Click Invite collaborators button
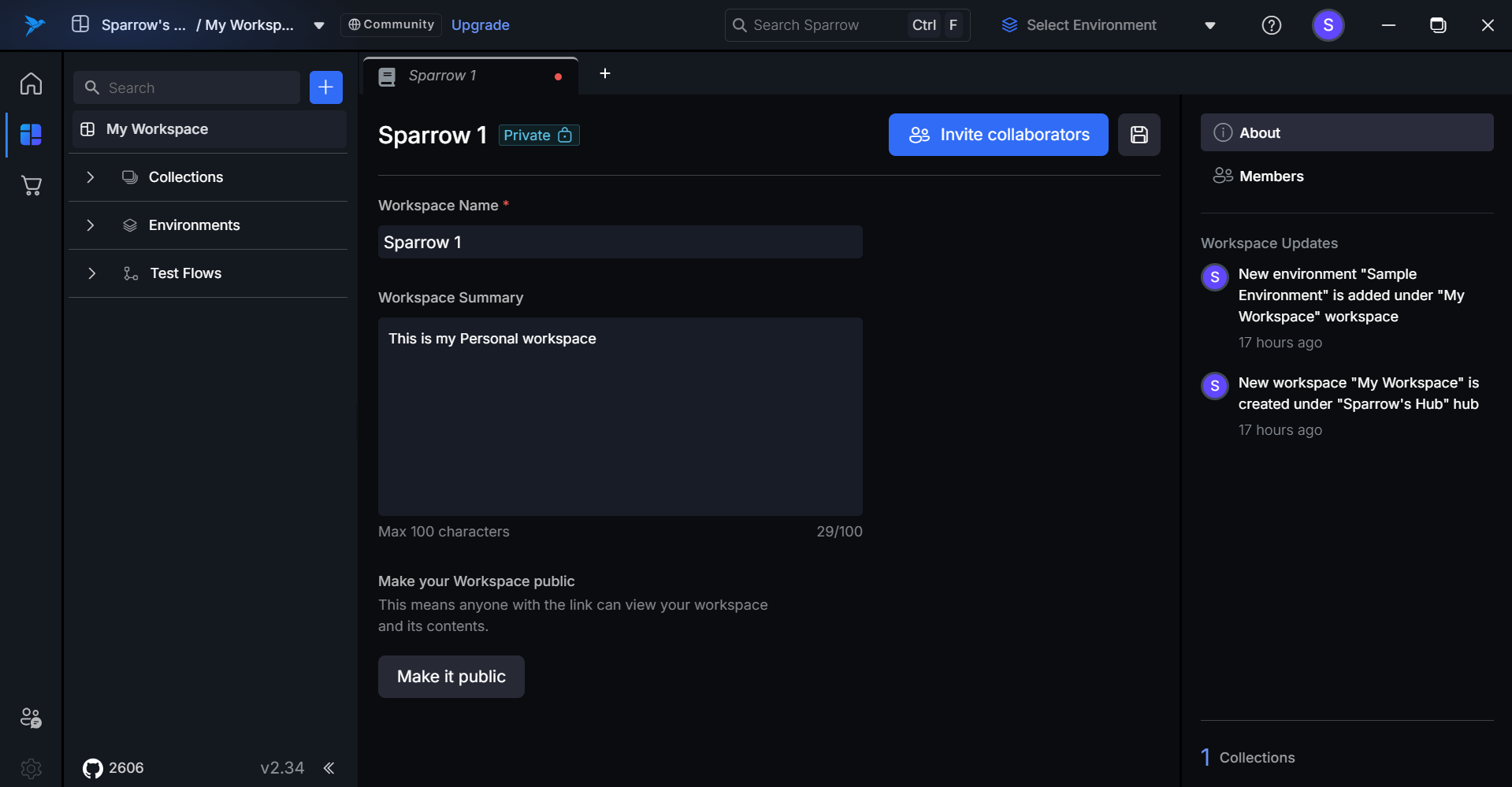The width and height of the screenshot is (1512, 787). (x=998, y=135)
